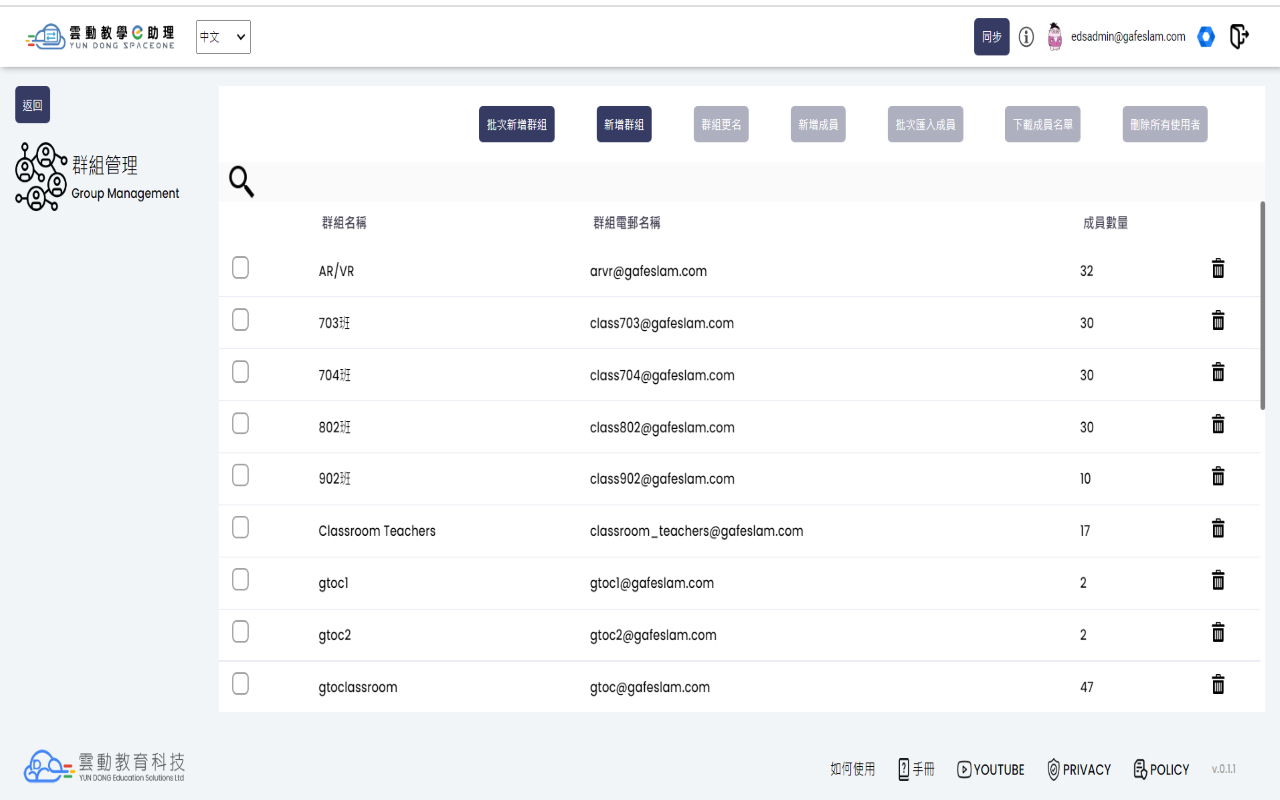Screen dimensions: 1280x800
Task: Select the 802班 checkbox
Action: (240, 424)
